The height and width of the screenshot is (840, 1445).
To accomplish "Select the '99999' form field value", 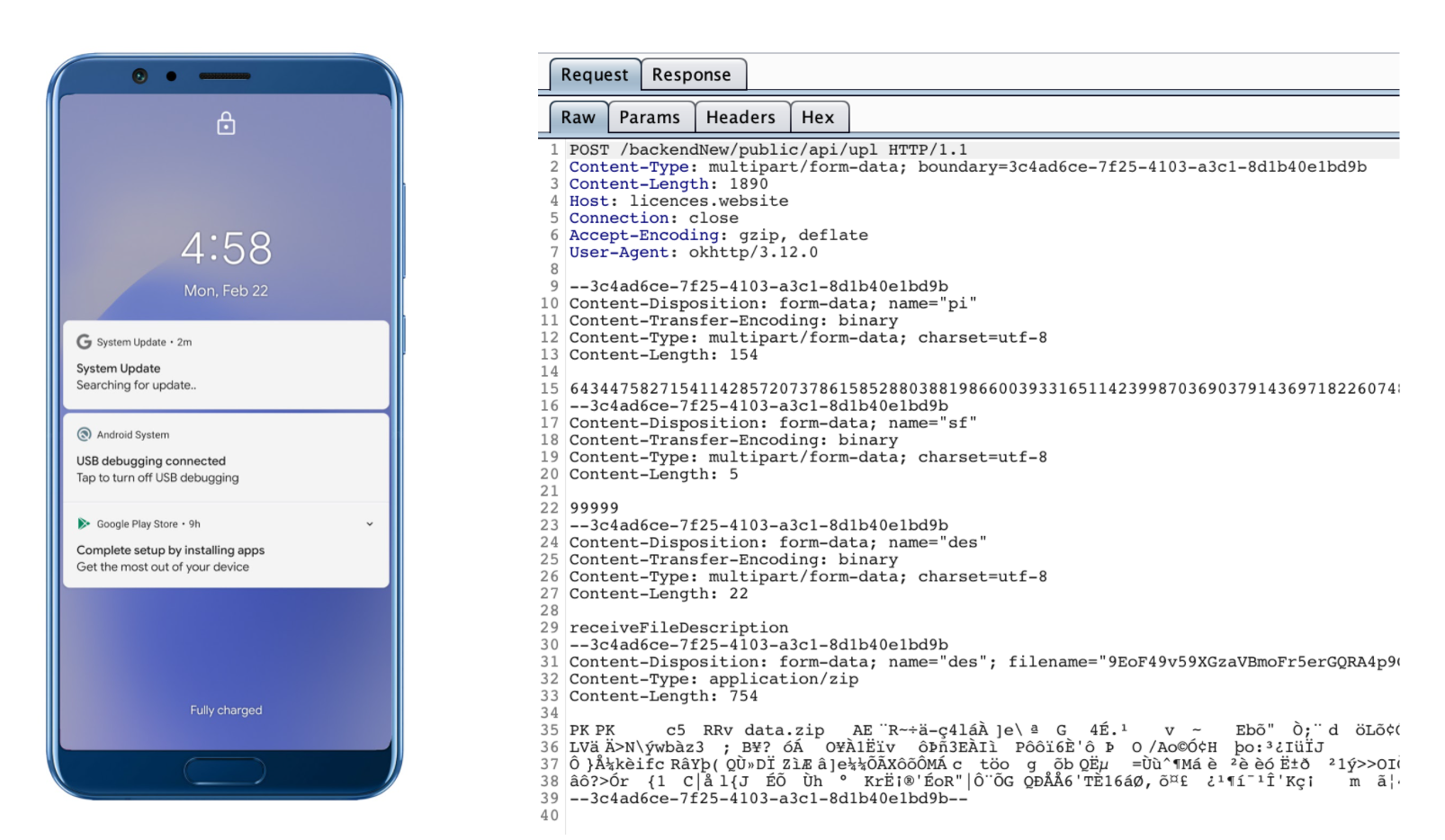I will pos(593,507).
